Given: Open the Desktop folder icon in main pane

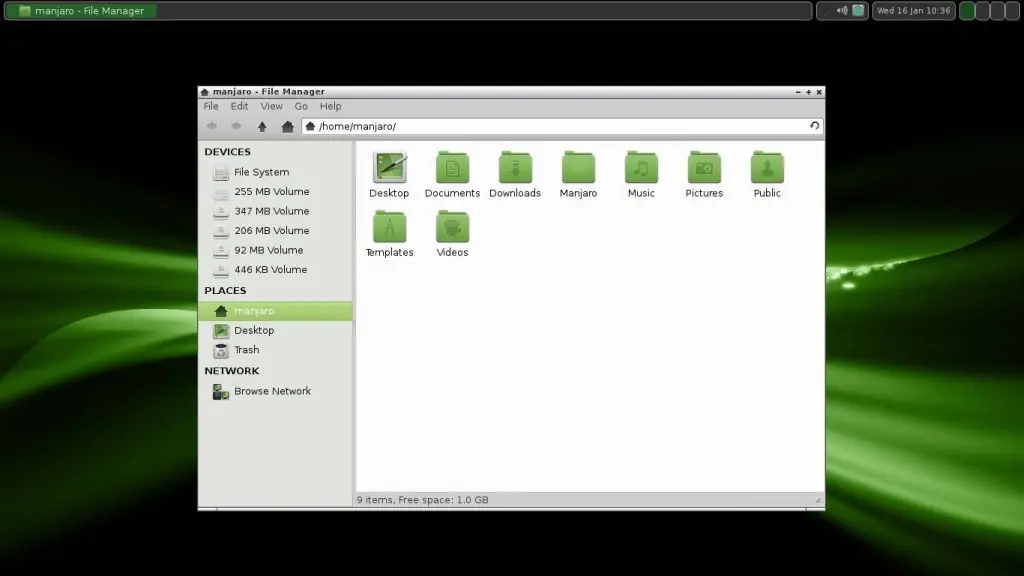Looking at the screenshot, I should coord(389,174).
